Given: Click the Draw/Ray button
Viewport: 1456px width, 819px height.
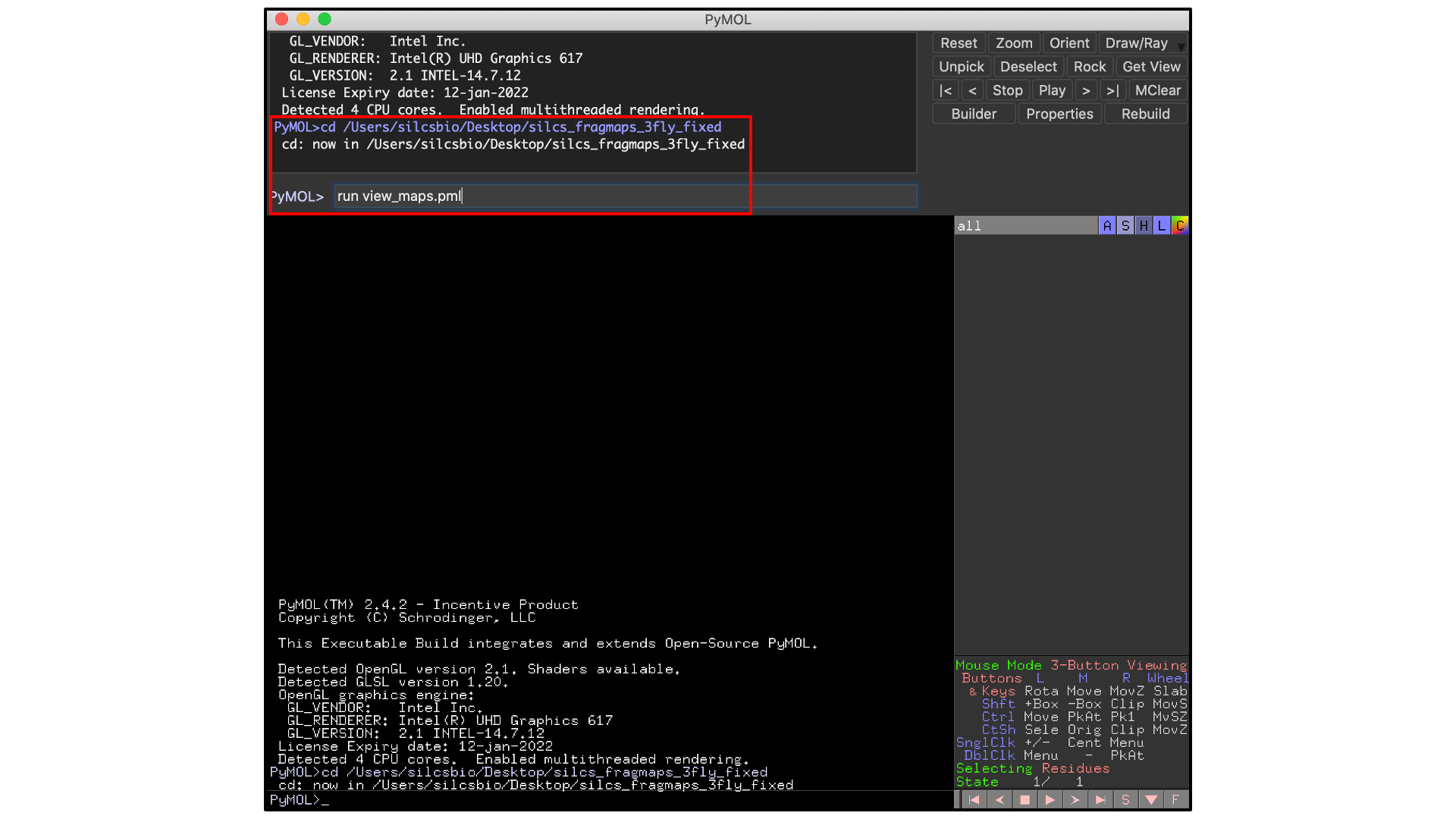Looking at the screenshot, I should (x=1136, y=43).
